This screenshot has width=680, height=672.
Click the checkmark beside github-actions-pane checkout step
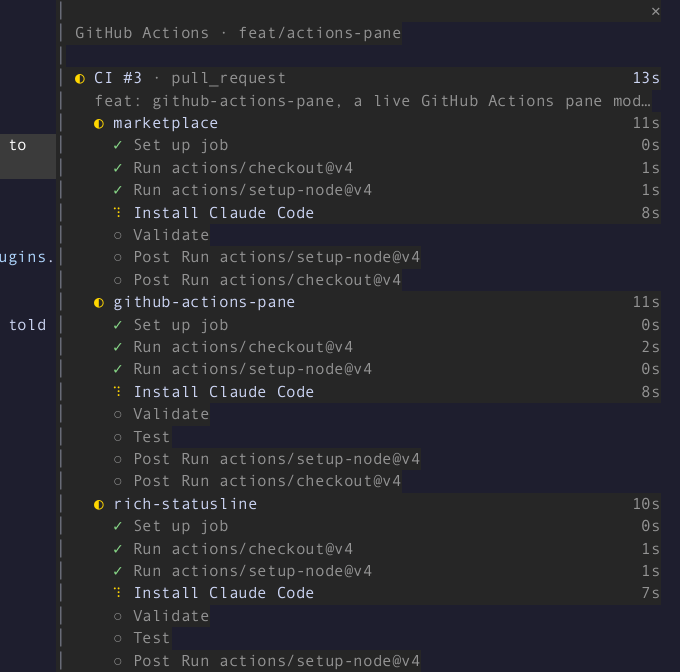coord(118,347)
